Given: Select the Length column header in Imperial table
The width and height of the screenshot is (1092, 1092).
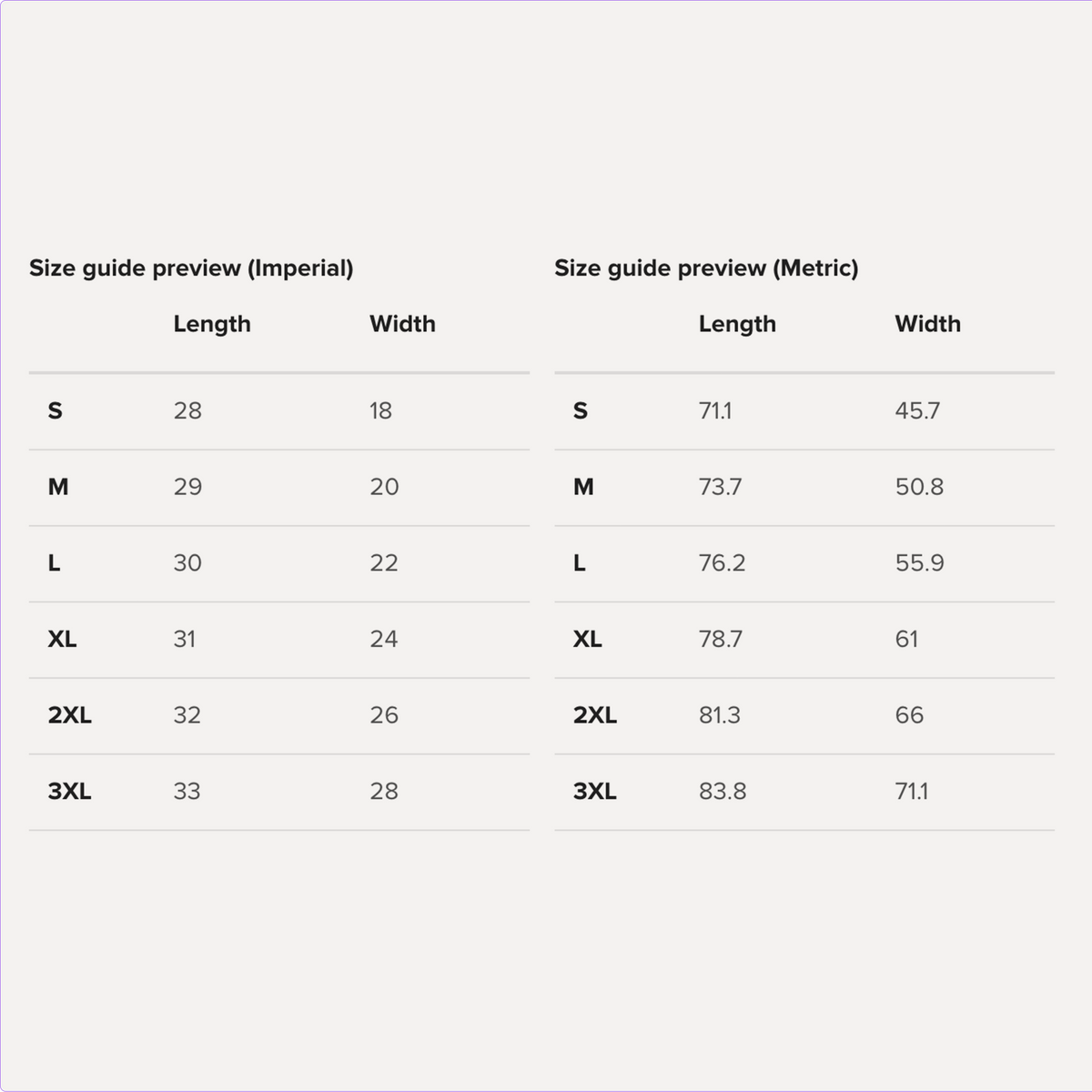Looking at the screenshot, I should click(212, 324).
